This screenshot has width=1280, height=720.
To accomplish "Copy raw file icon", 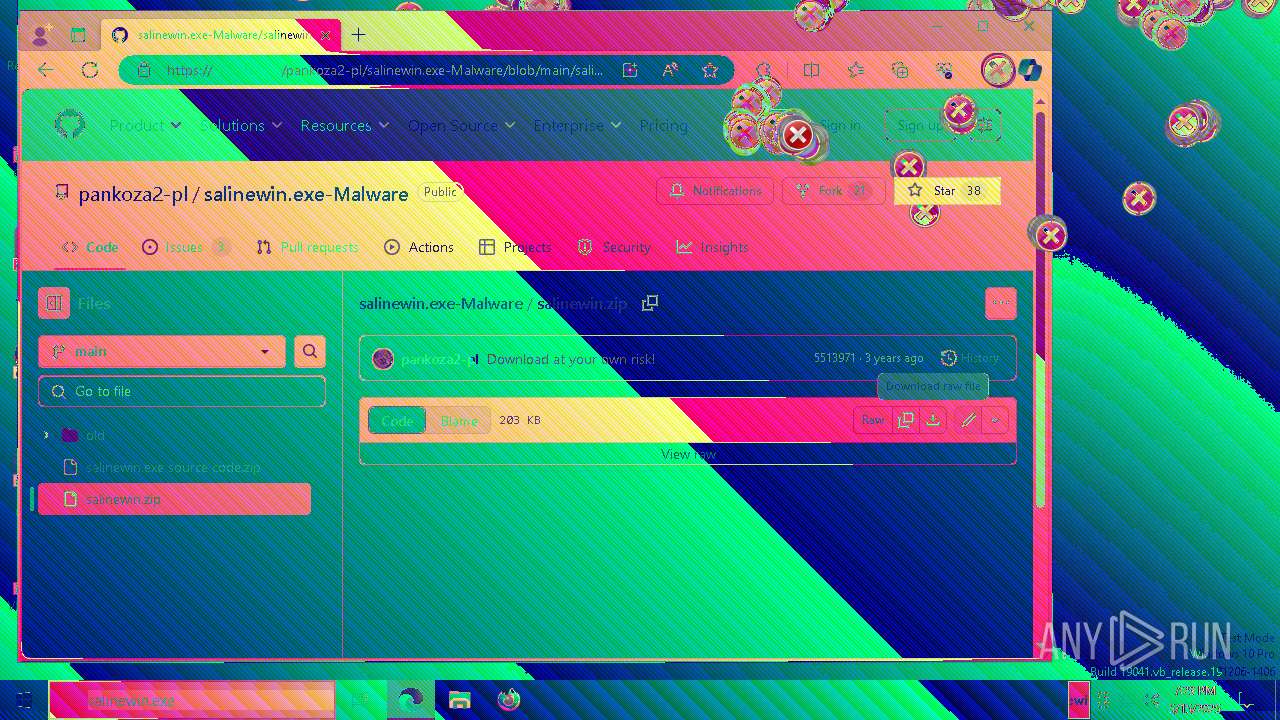I will tap(905, 421).
